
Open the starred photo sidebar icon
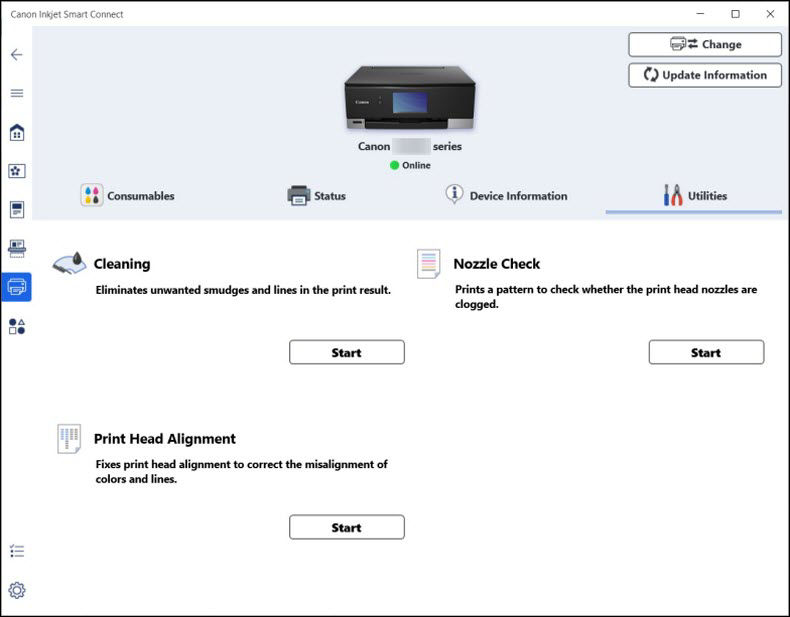pos(16,171)
